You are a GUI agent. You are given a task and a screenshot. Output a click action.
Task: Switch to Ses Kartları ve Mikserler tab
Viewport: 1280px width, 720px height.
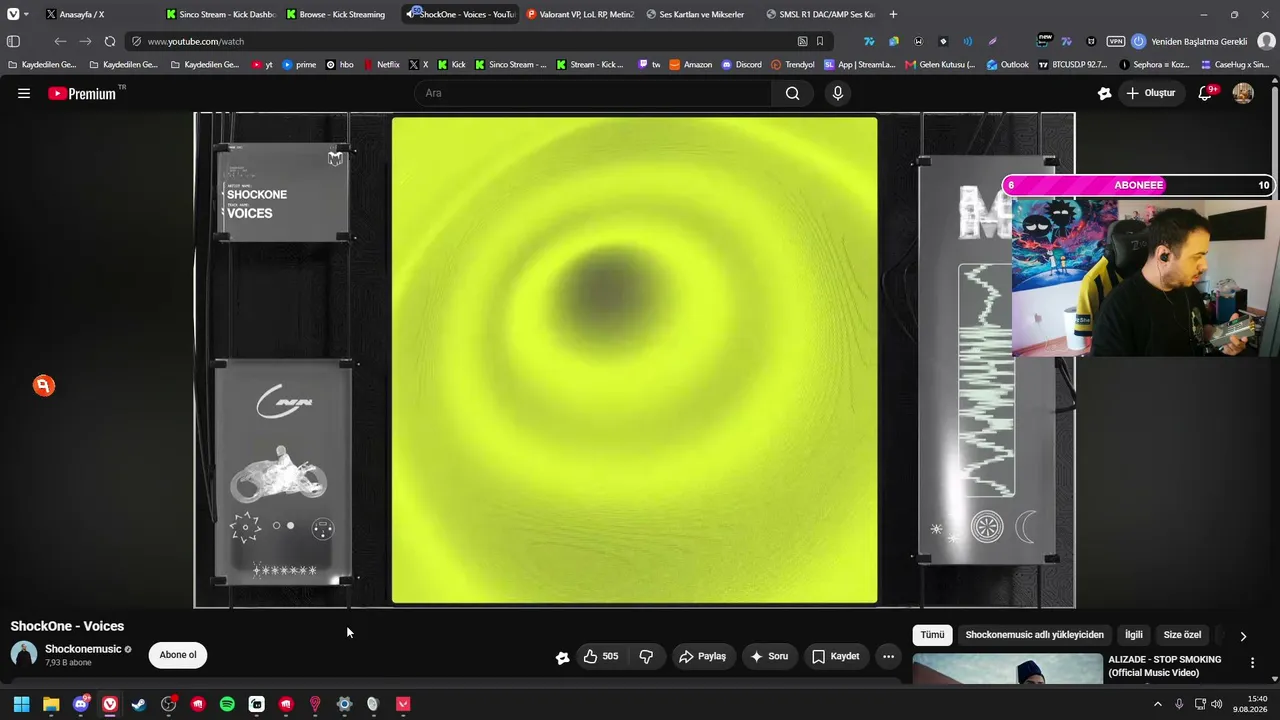pos(698,14)
